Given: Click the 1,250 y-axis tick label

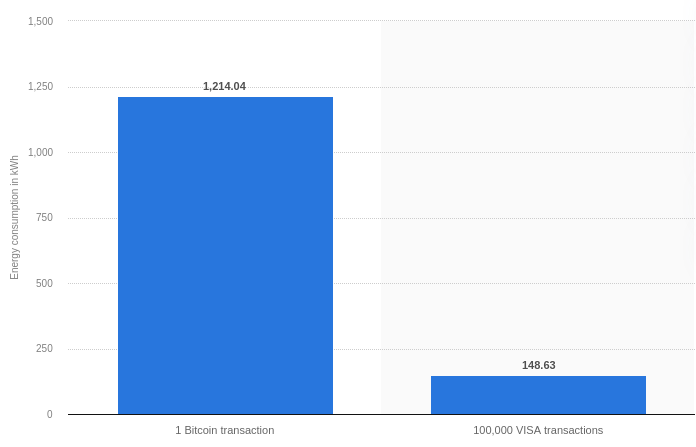Looking at the screenshot, I should [x=40, y=86].
